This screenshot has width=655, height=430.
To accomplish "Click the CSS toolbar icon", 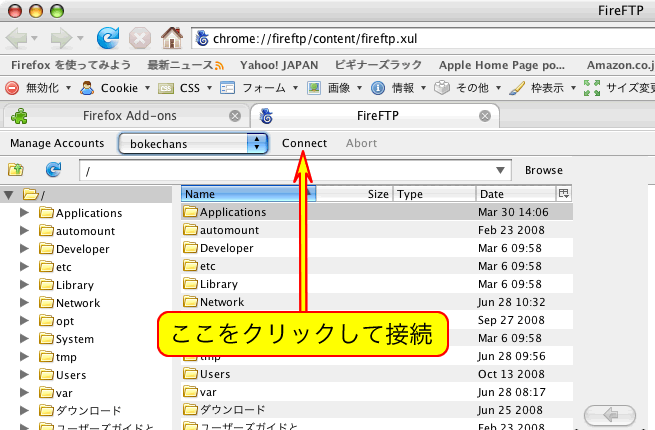I will pos(166,89).
